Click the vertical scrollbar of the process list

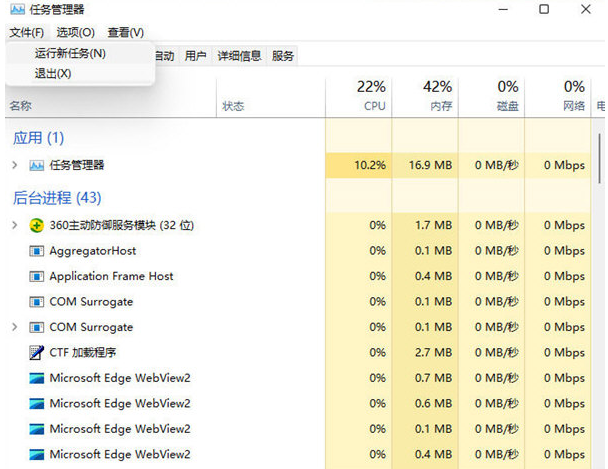pyautogui.click(x=599, y=160)
